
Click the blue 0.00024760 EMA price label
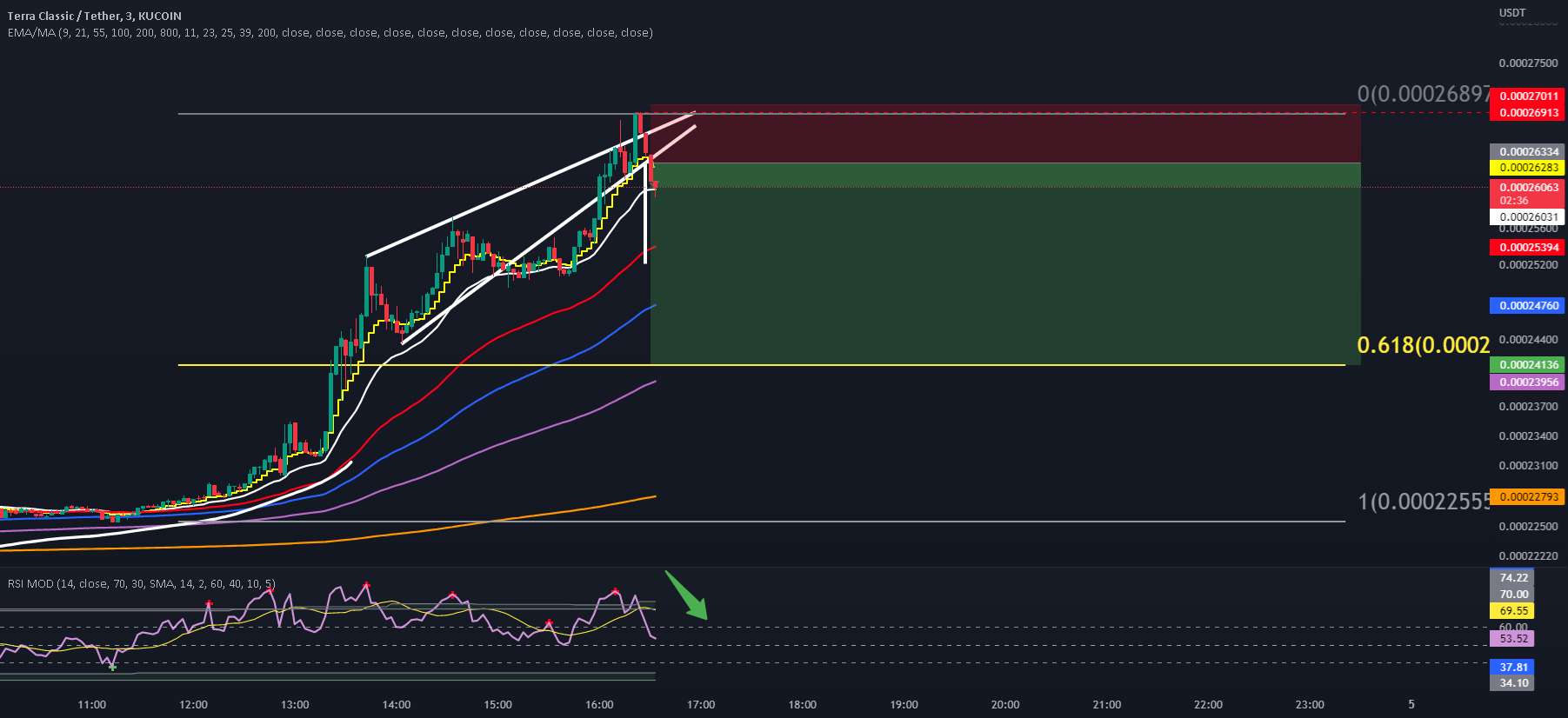click(1528, 305)
